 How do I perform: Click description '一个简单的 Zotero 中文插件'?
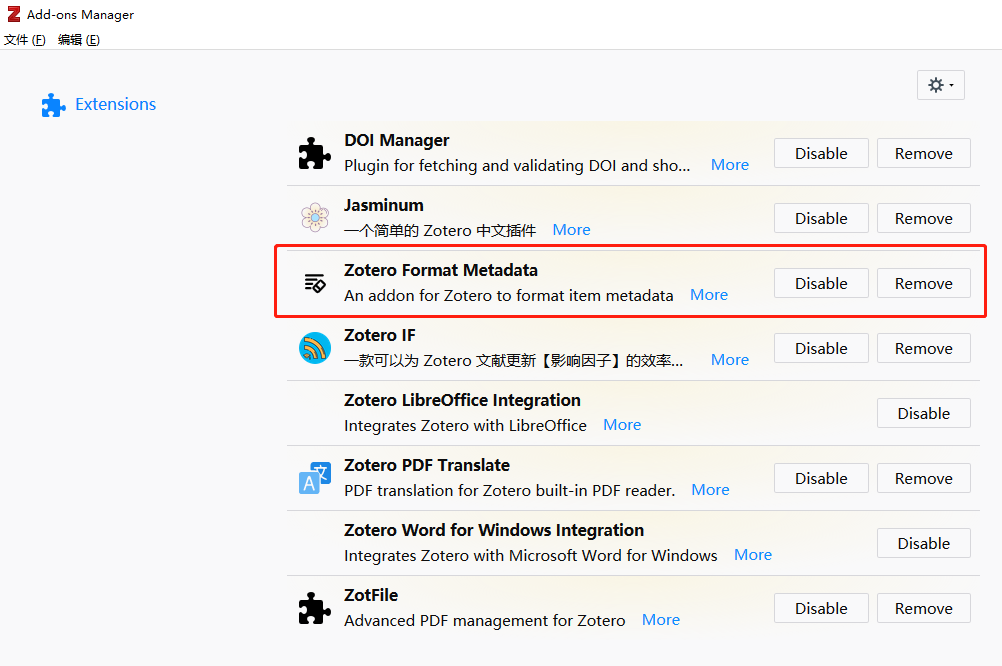pyautogui.click(x=440, y=231)
